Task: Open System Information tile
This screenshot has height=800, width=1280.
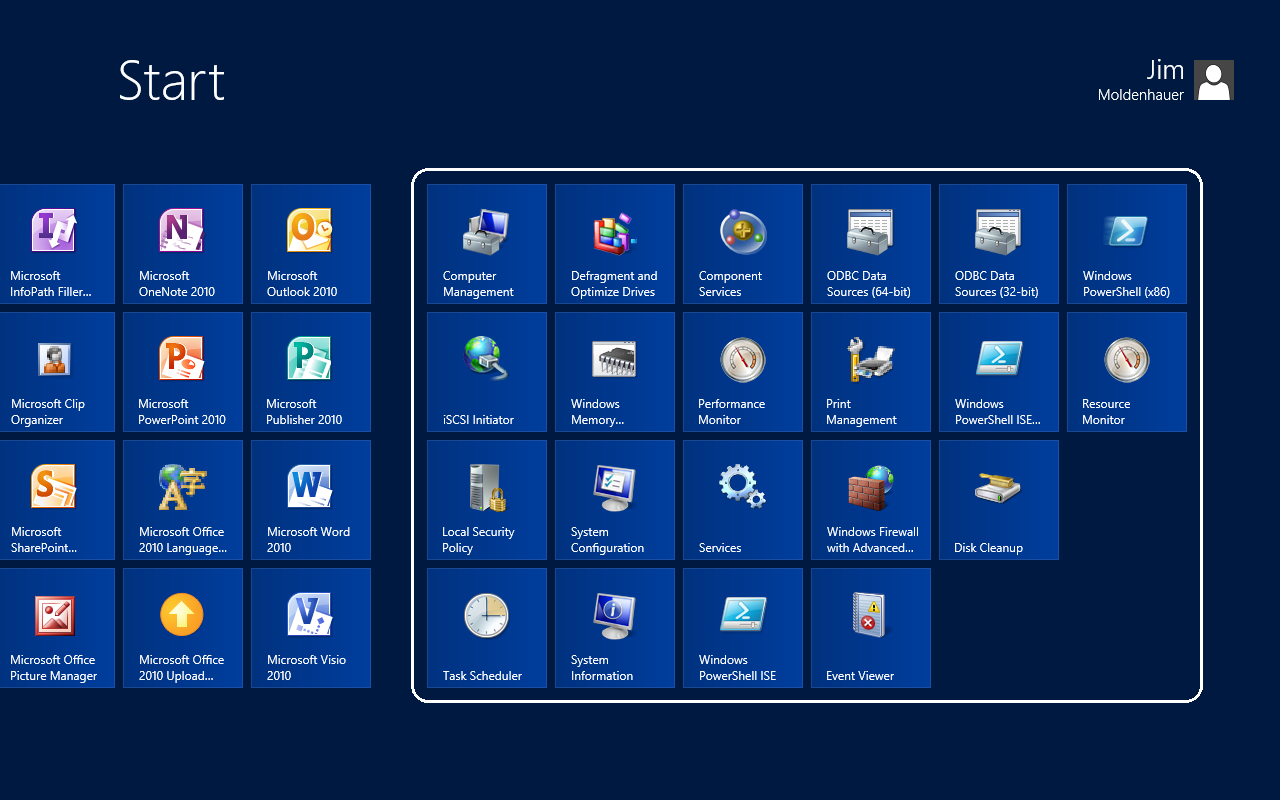Action: point(615,628)
